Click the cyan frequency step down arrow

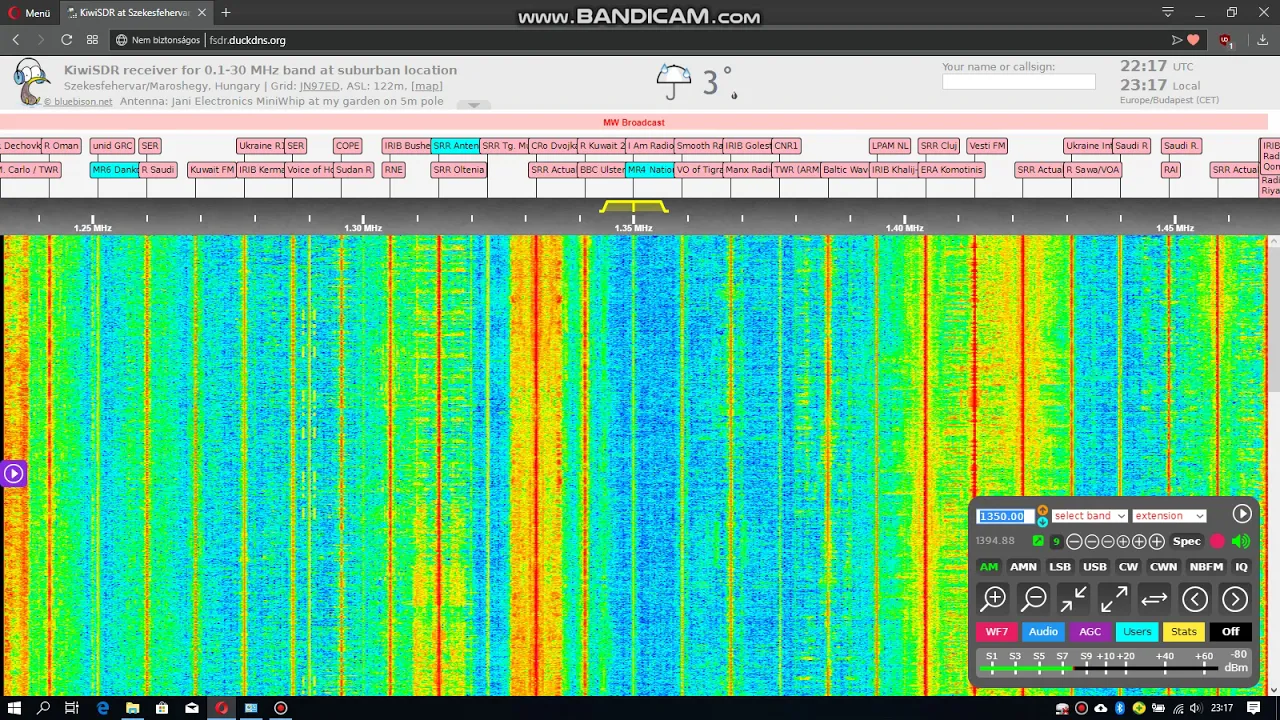pos(1043,521)
